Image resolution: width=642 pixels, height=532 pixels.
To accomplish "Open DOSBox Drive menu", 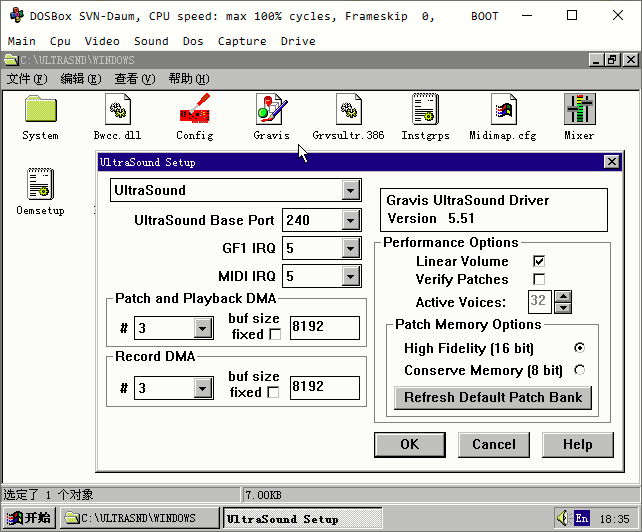I will [x=298, y=41].
